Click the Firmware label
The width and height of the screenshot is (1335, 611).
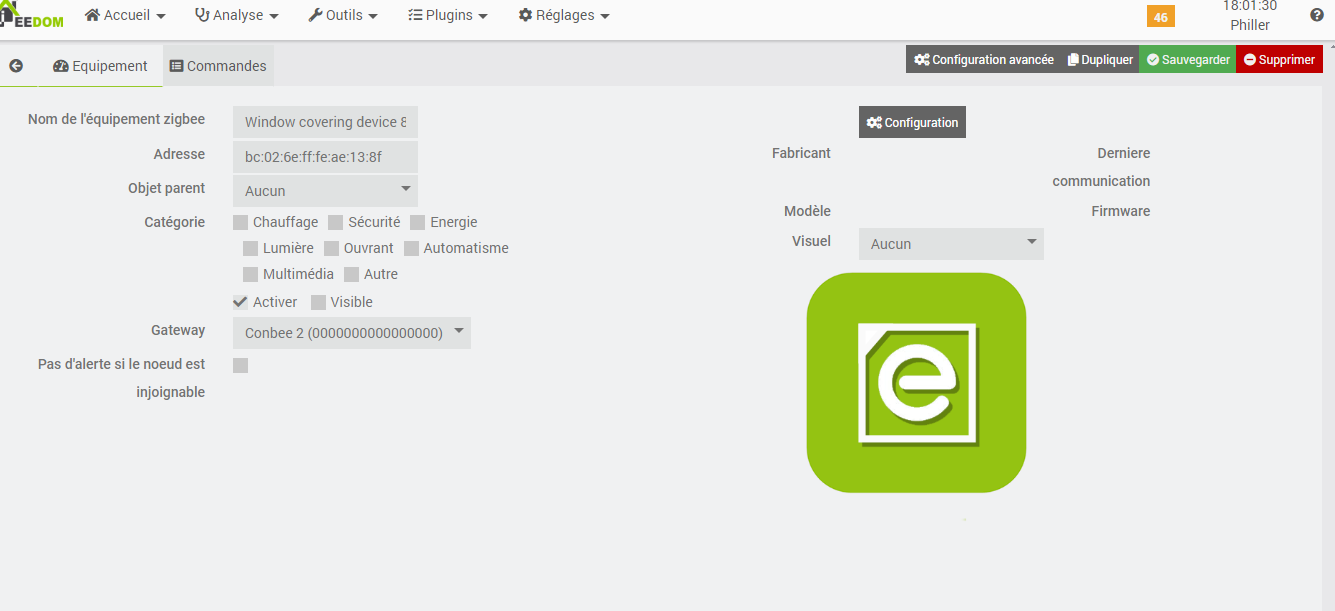click(1121, 211)
